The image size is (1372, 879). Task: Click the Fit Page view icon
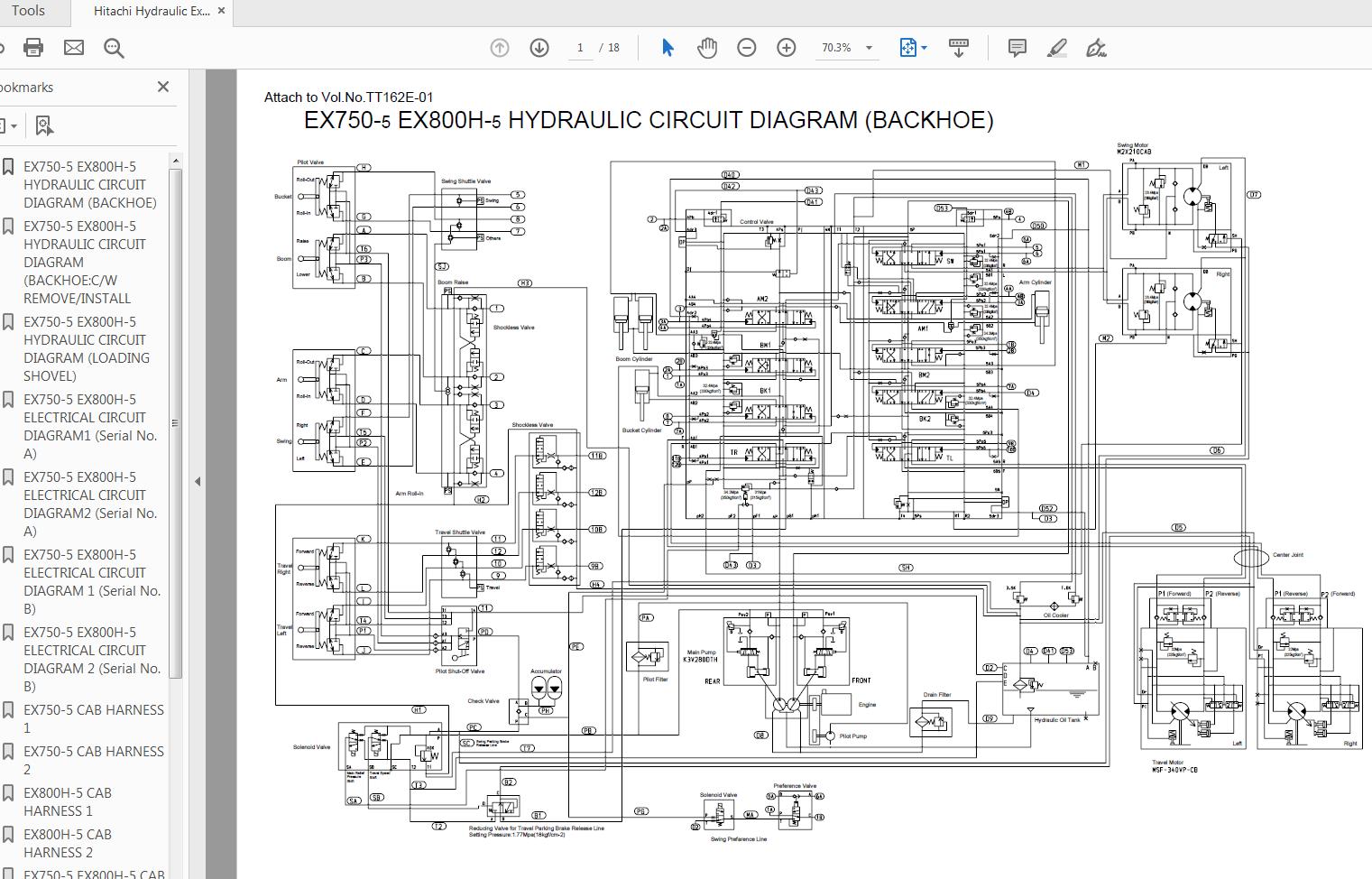pos(908,48)
